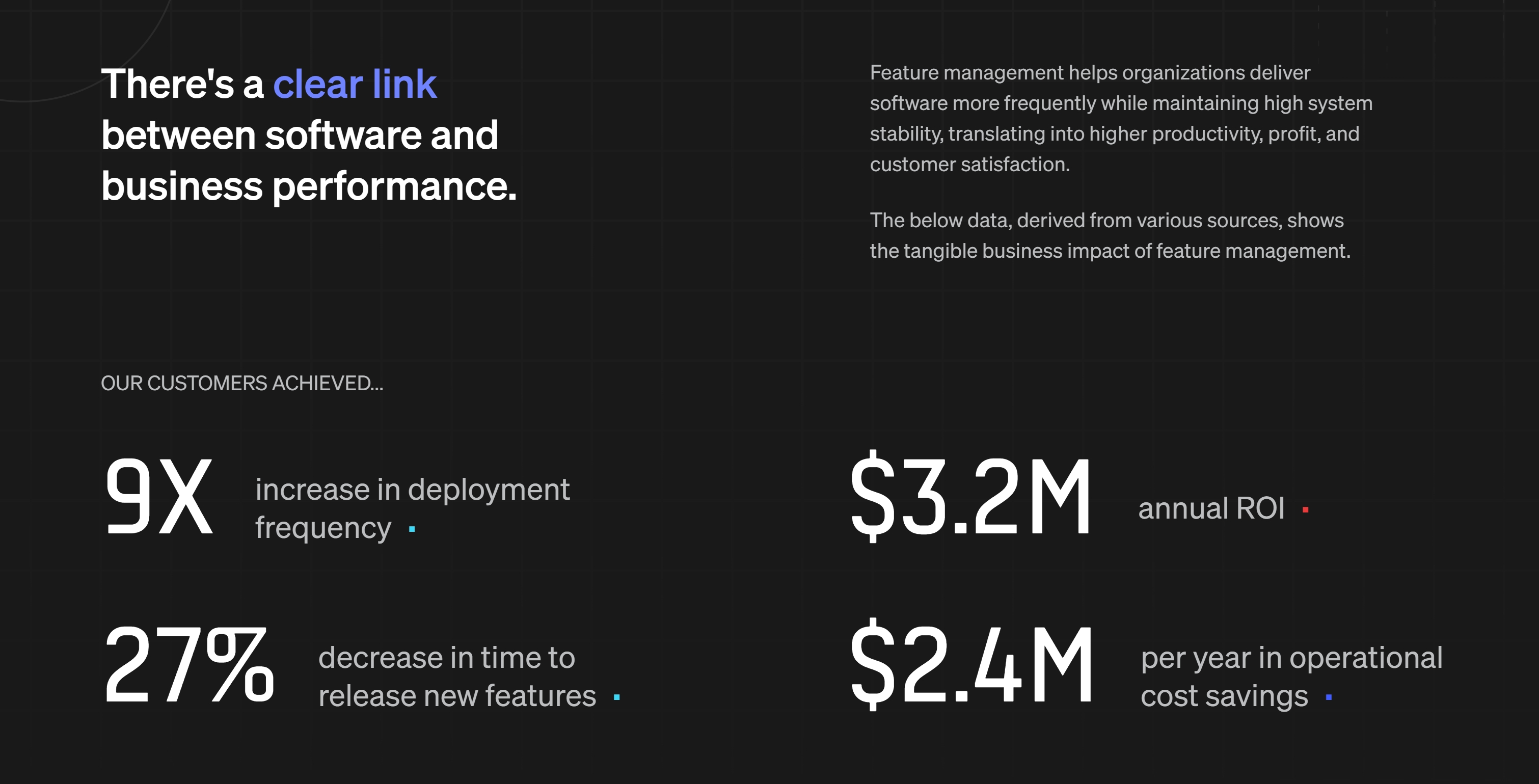Click the red footnote dot after "annual ROI"
The width and height of the screenshot is (1539, 784).
pyautogui.click(x=1305, y=510)
